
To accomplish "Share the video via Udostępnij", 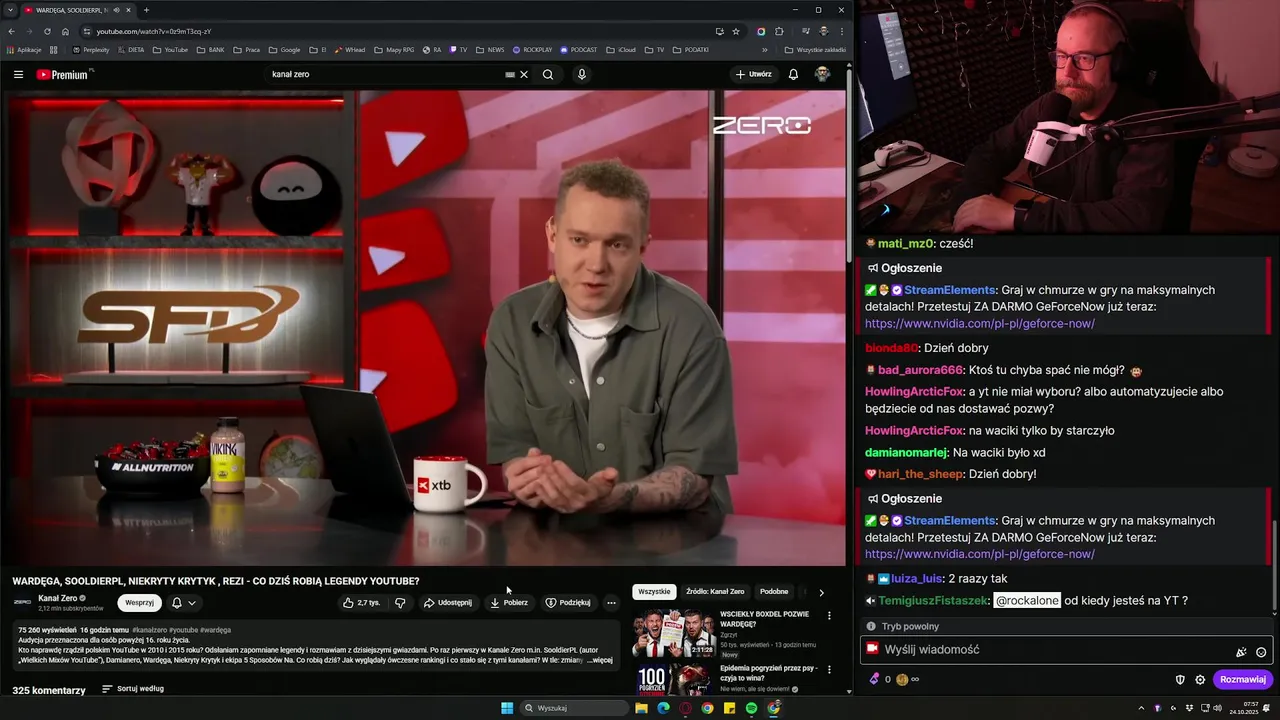I will tap(448, 603).
